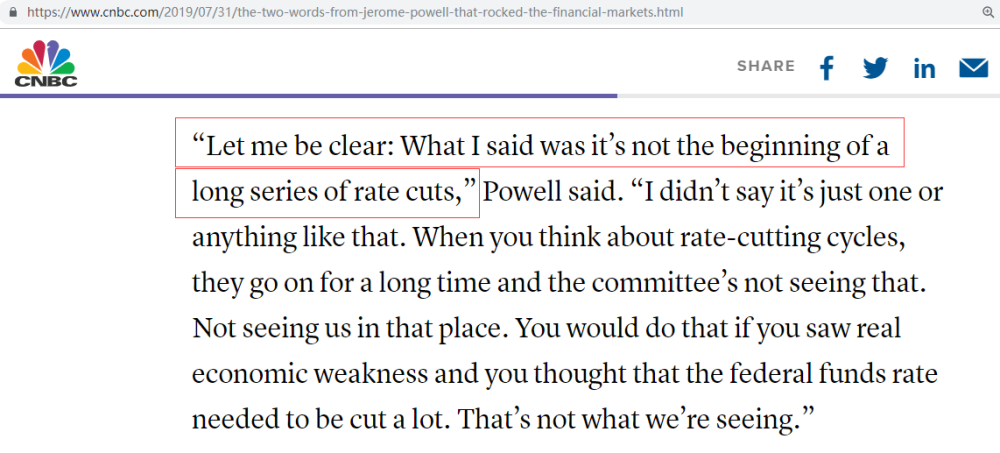1000x453 pixels.
Task: Click the phrase "federal funds rate"
Action: coord(819,375)
